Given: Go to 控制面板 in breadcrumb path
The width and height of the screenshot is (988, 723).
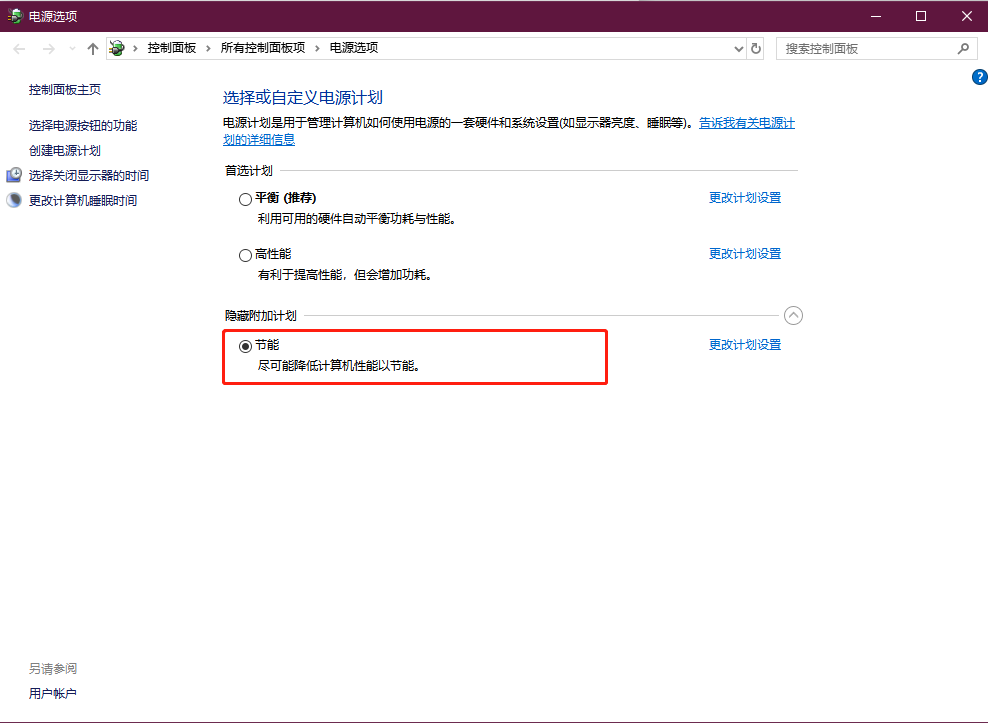Looking at the screenshot, I should (171, 48).
